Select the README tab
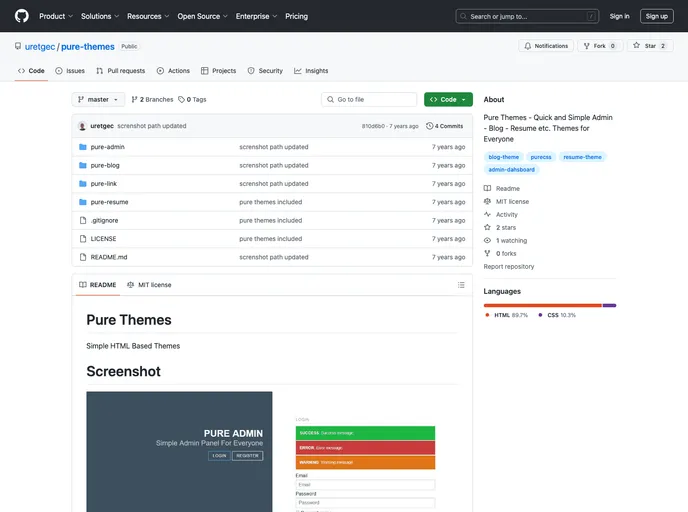Image resolution: width=688 pixels, height=512 pixels. [x=98, y=285]
